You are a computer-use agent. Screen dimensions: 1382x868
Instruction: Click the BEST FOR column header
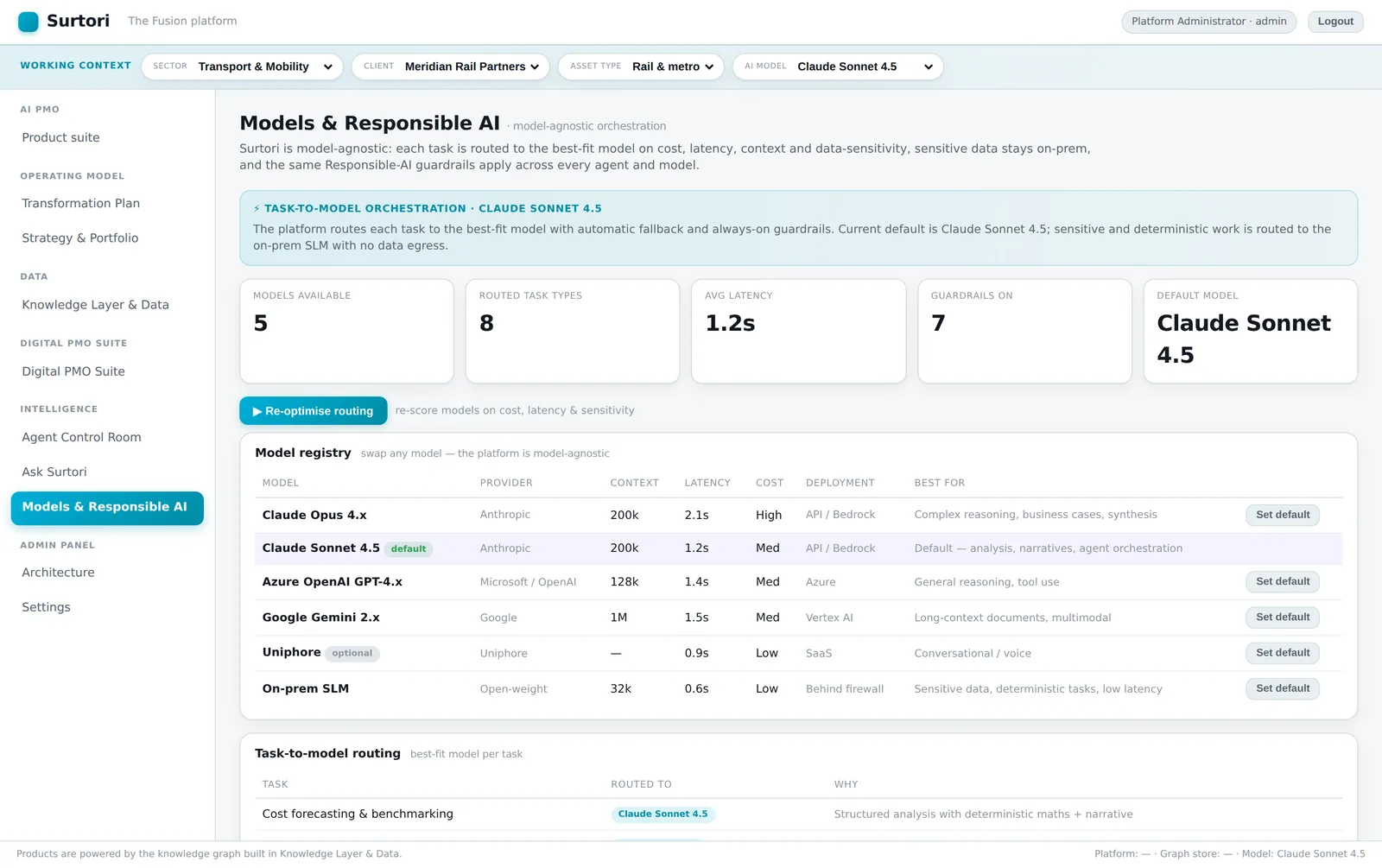click(940, 483)
